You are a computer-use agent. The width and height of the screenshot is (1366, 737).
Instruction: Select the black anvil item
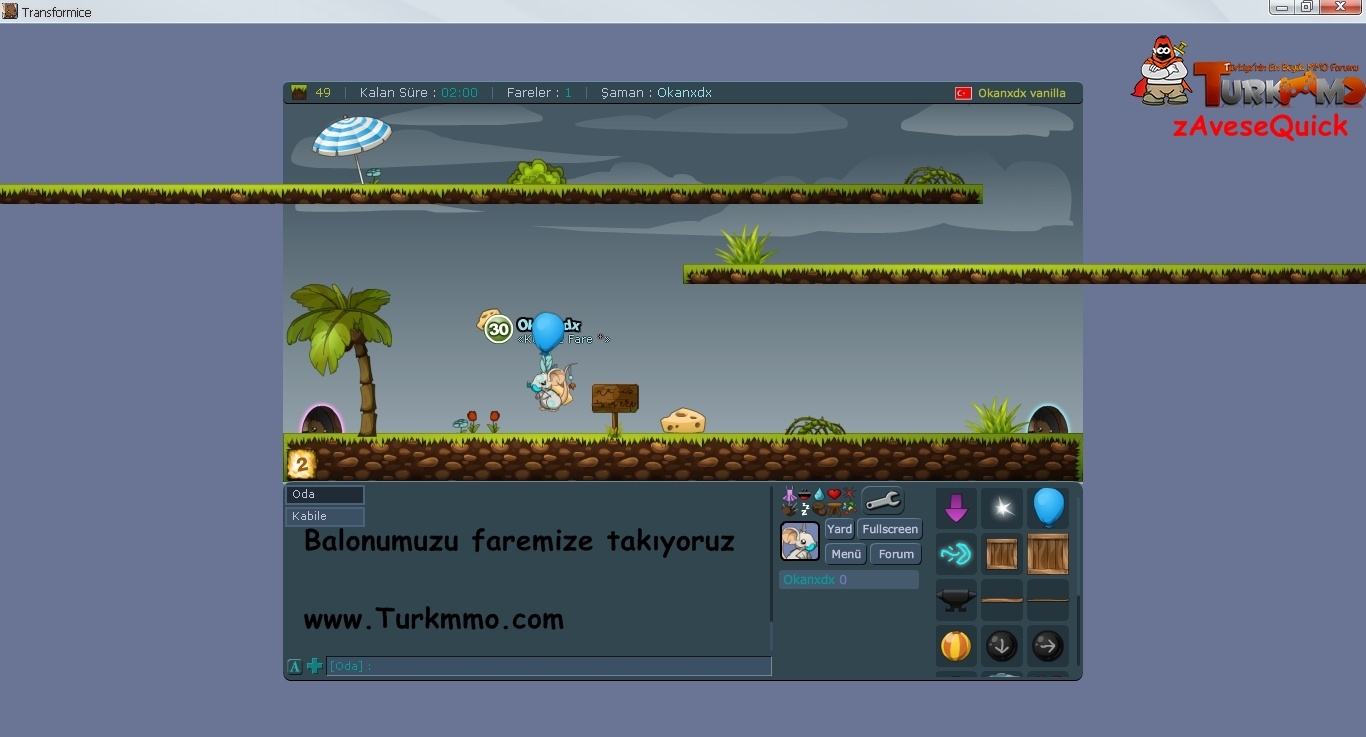point(956,600)
